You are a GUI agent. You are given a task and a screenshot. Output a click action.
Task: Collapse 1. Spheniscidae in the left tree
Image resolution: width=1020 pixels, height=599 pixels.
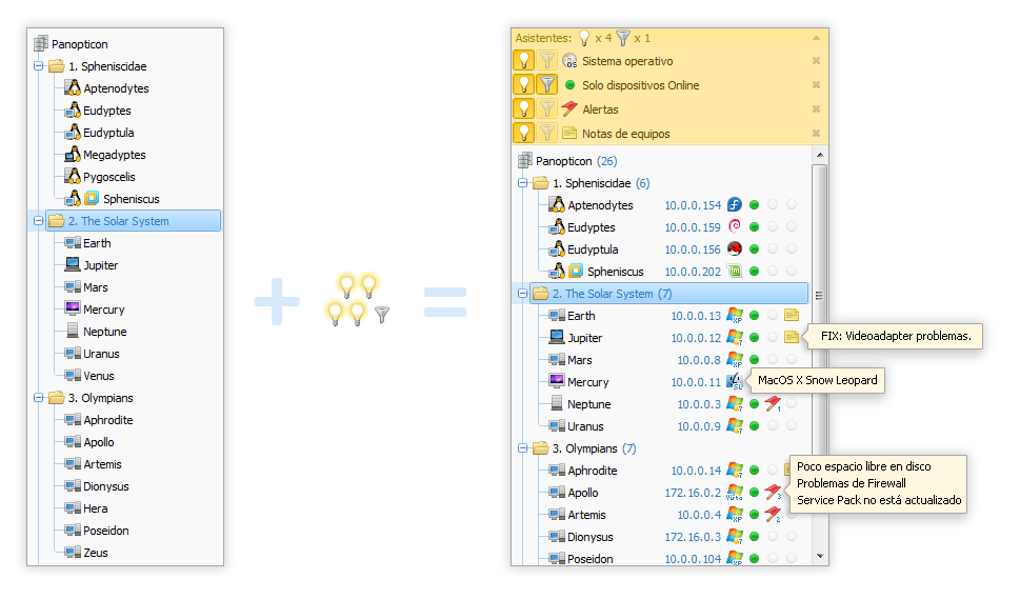38,66
